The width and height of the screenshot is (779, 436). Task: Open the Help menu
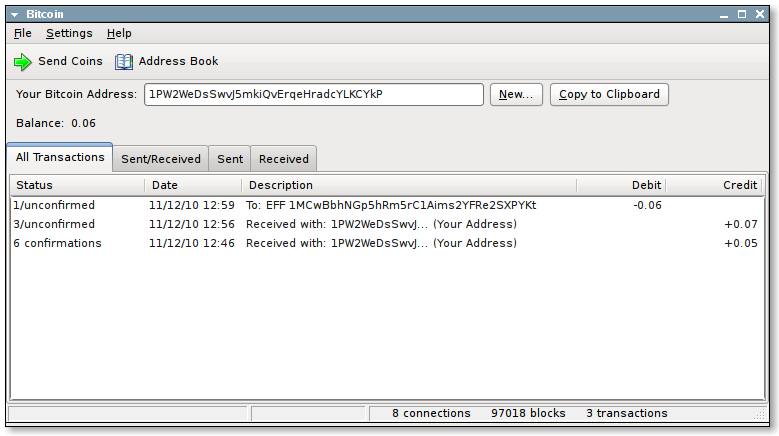(x=119, y=33)
